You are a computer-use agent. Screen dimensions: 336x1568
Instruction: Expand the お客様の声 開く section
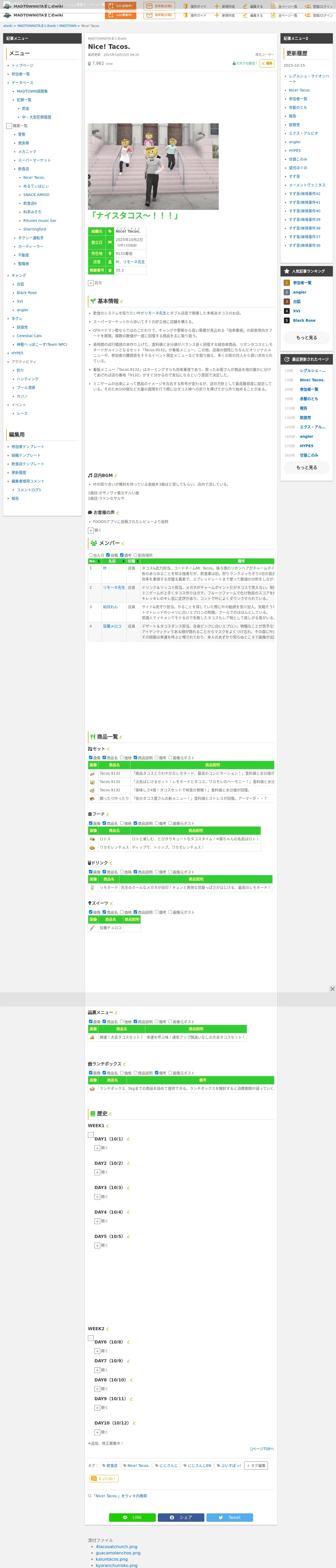coord(91,530)
